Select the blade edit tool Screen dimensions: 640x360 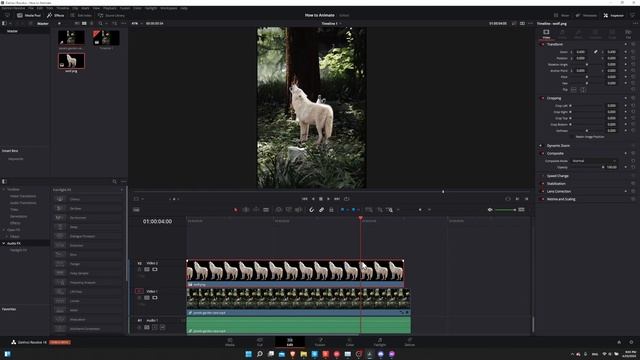[x=266, y=210]
